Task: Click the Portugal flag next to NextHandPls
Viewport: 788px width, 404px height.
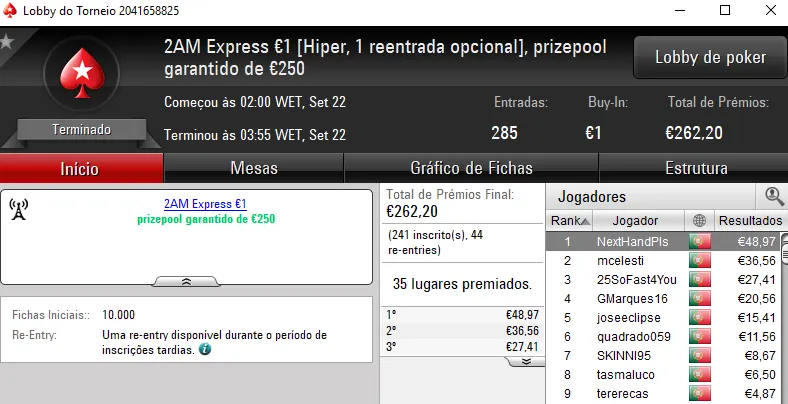Action: click(x=699, y=242)
